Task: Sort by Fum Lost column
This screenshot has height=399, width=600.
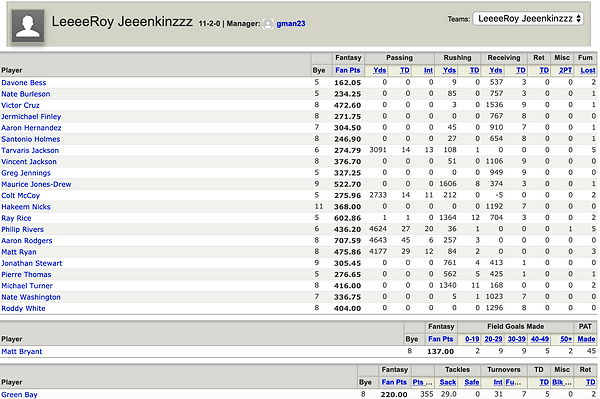Action: coord(587,70)
